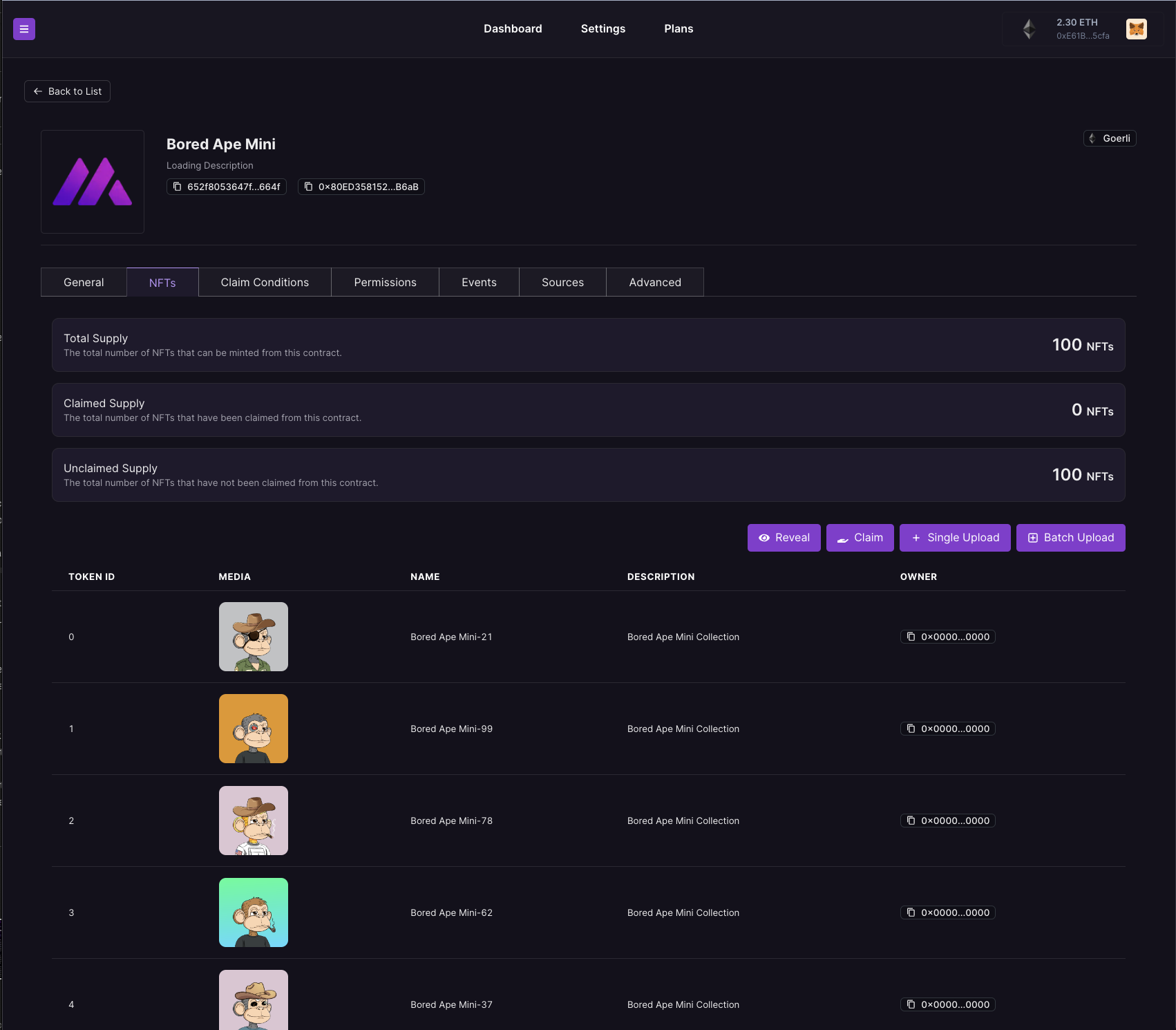
Task: Click the Claimed Supply card
Action: [589, 410]
